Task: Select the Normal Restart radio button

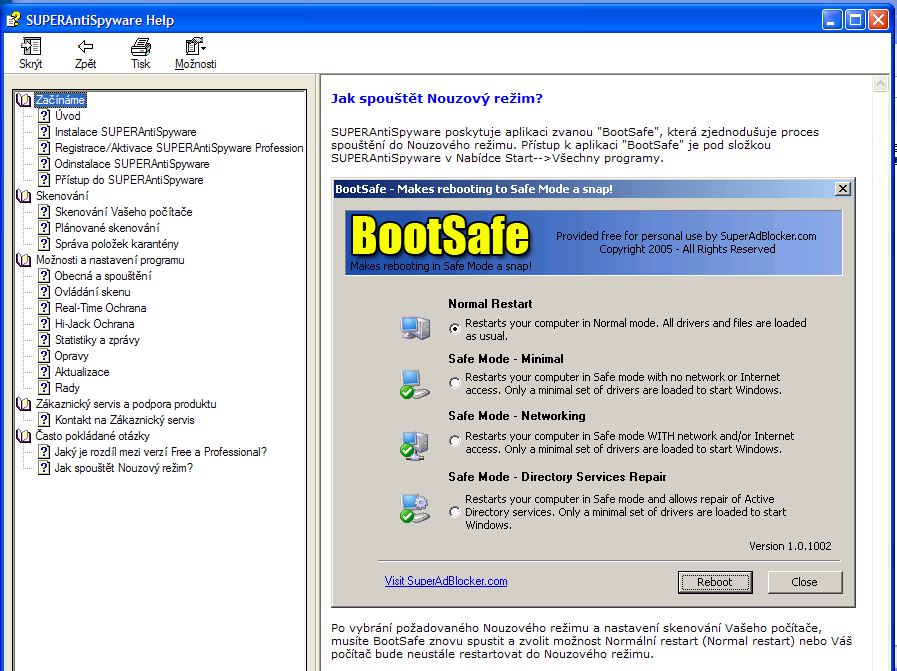Action: 455,328
